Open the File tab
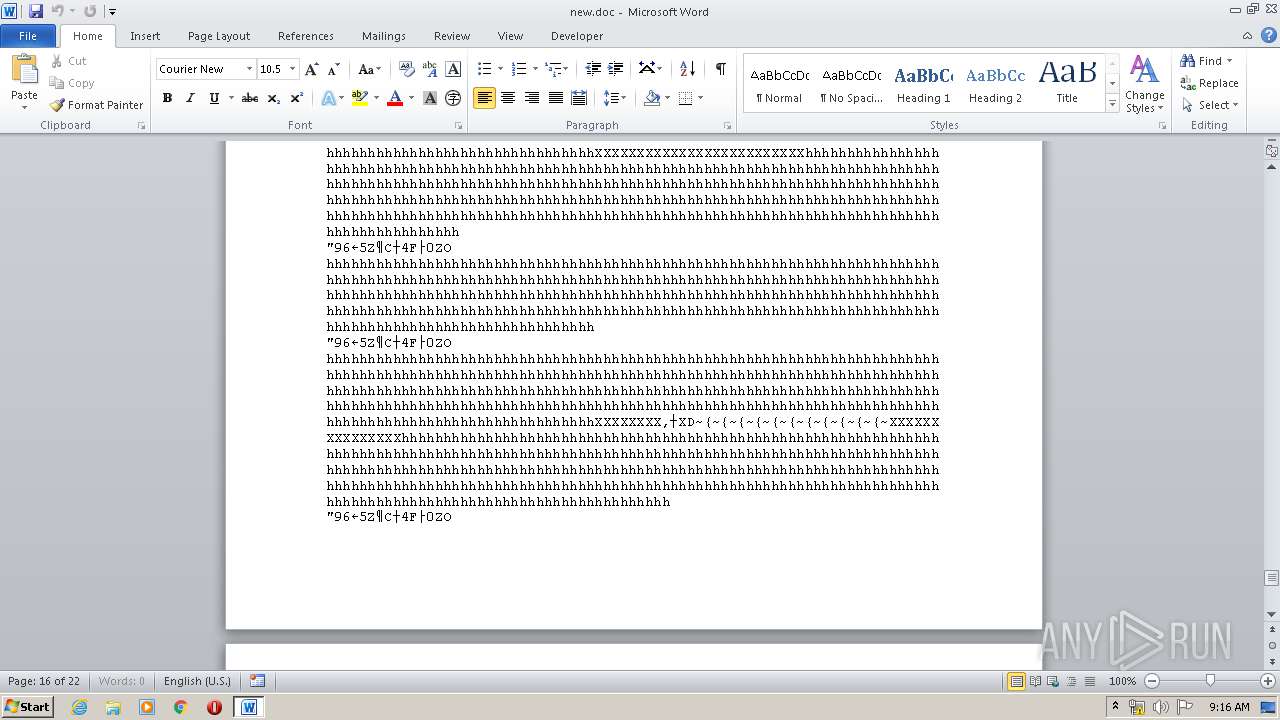The image size is (1280, 720). [x=28, y=35]
